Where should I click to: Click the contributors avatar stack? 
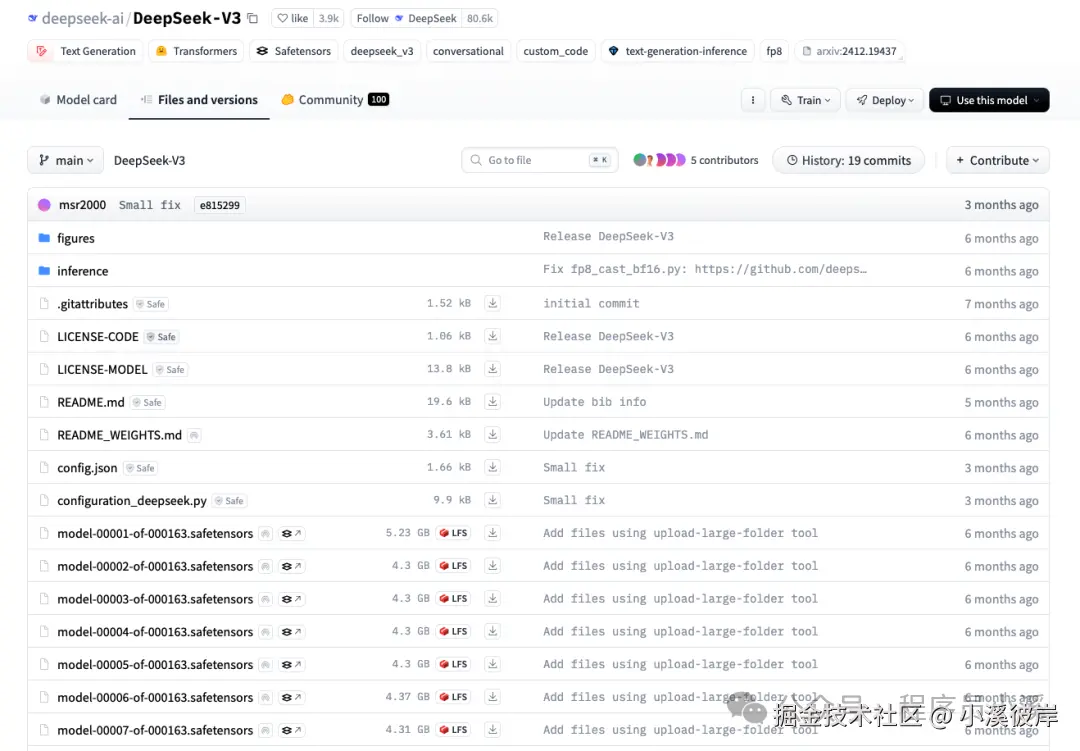(659, 160)
